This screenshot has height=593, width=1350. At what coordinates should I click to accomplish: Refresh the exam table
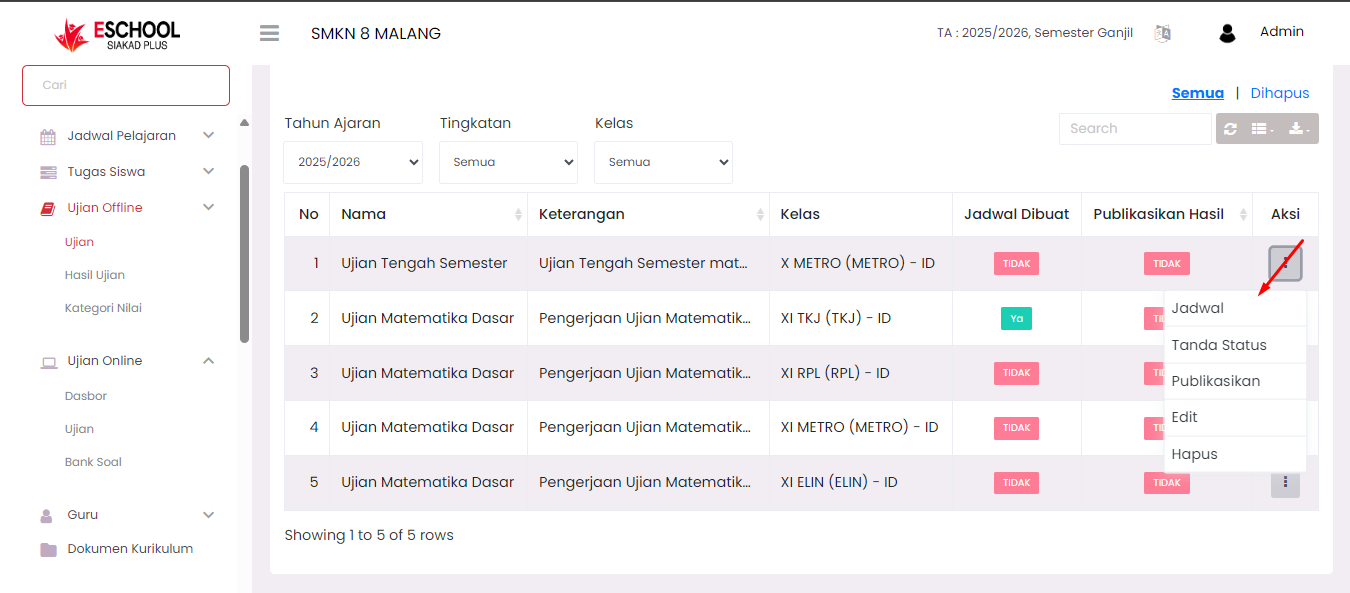(x=1230, y=129)
